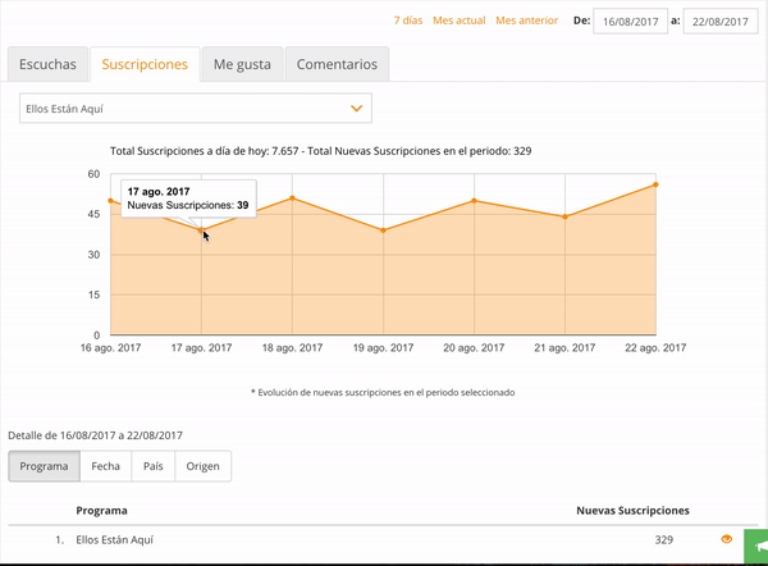
Task: Click the 17 ago. 2017 data point
Action: (x=201, y=230)
